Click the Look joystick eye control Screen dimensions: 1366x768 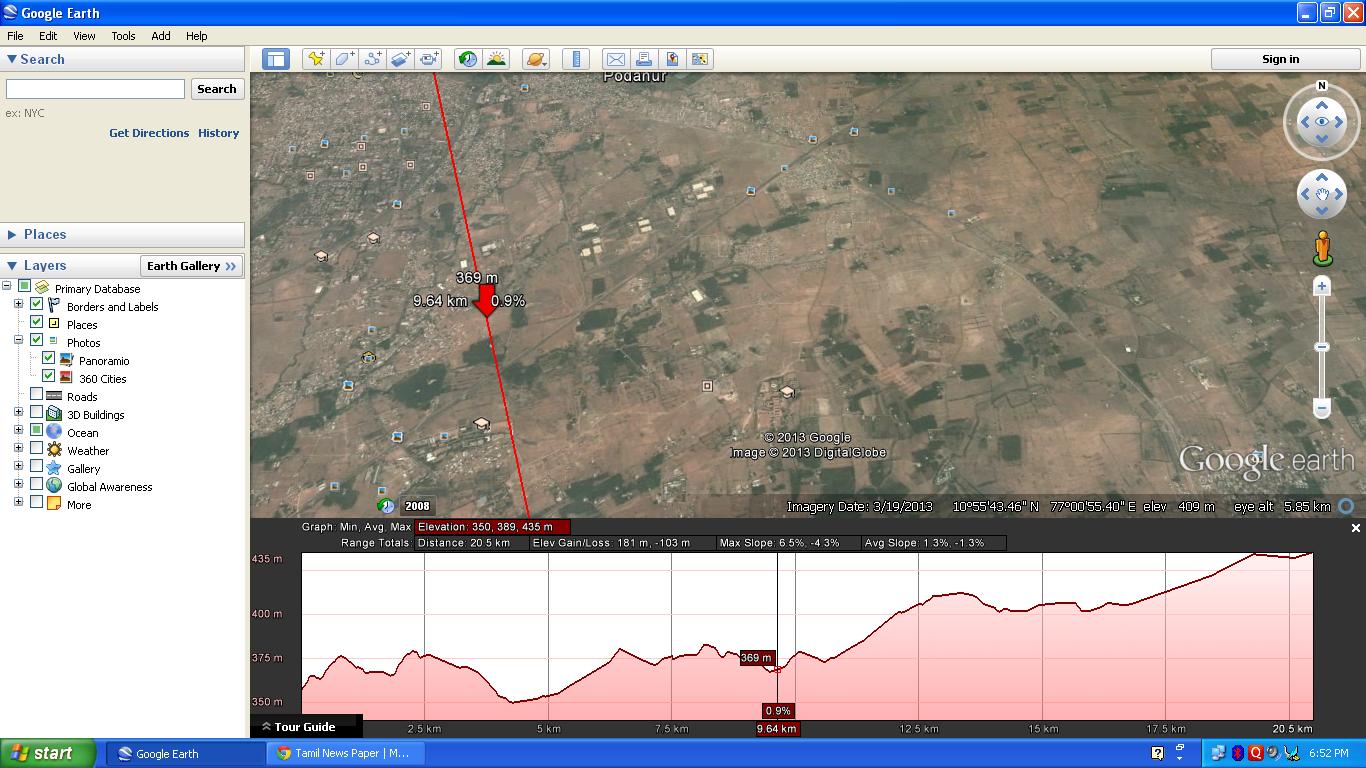(x=1322, y=122)
